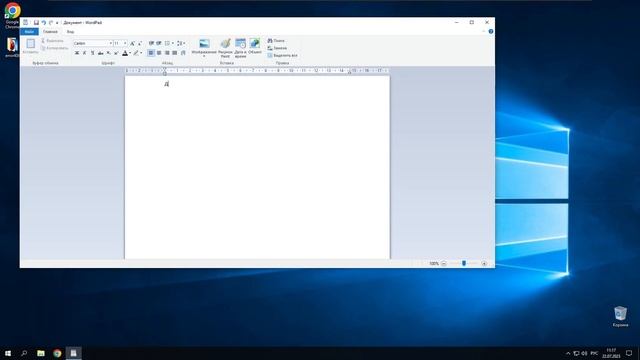This screenshot has width=640, height=360.
Task: Click the decrease indent icon
Action: pyautogui.click(x=151, y=43)
